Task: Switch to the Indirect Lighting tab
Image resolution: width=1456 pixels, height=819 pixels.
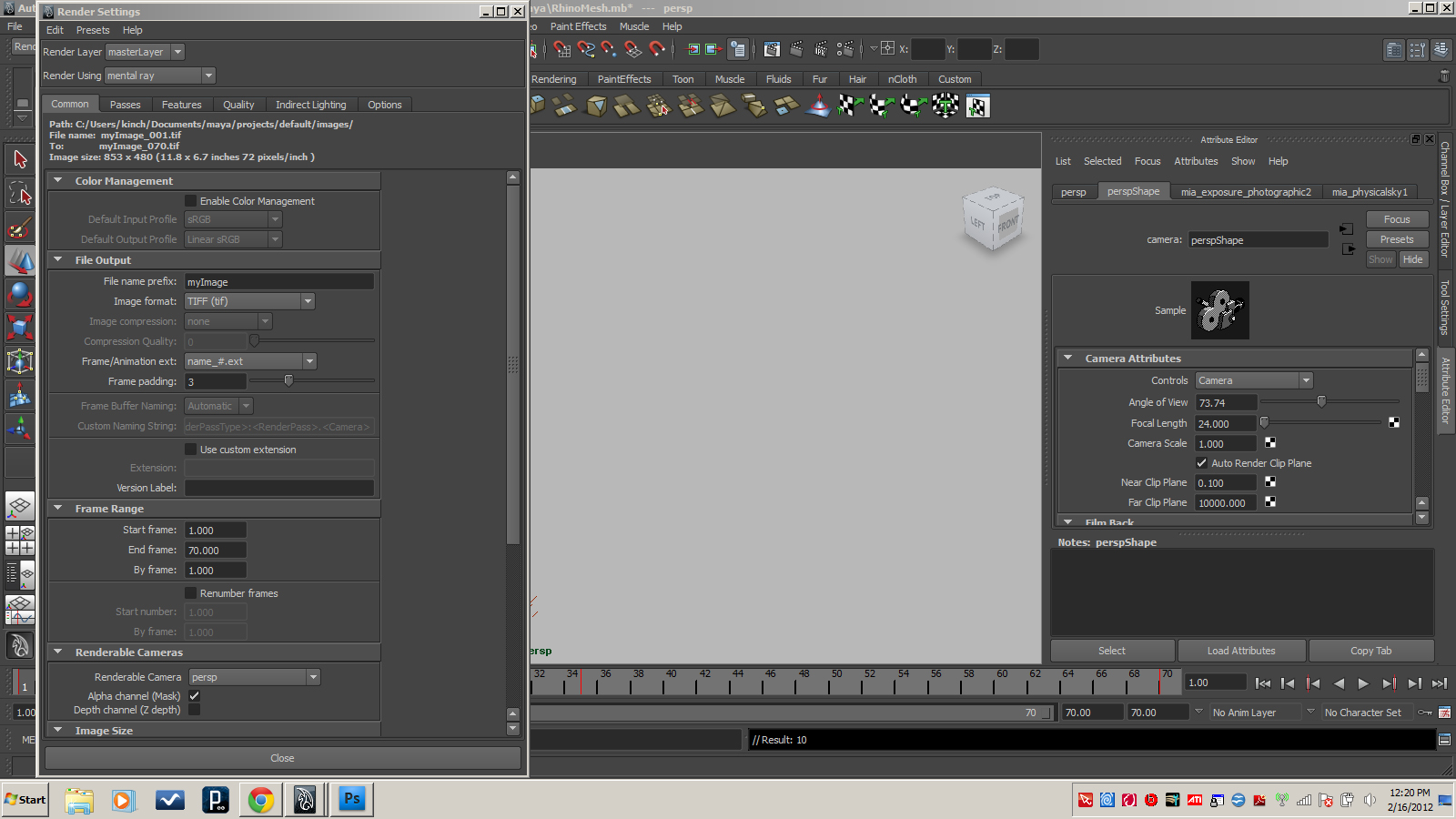Action: pos(310,104)
